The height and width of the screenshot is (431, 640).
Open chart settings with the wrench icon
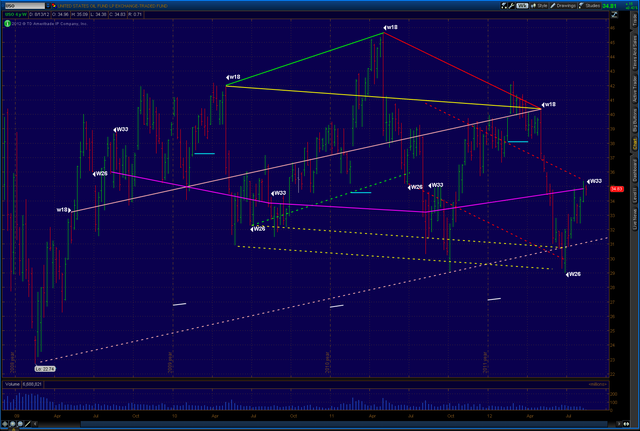(x=511, y=6)
